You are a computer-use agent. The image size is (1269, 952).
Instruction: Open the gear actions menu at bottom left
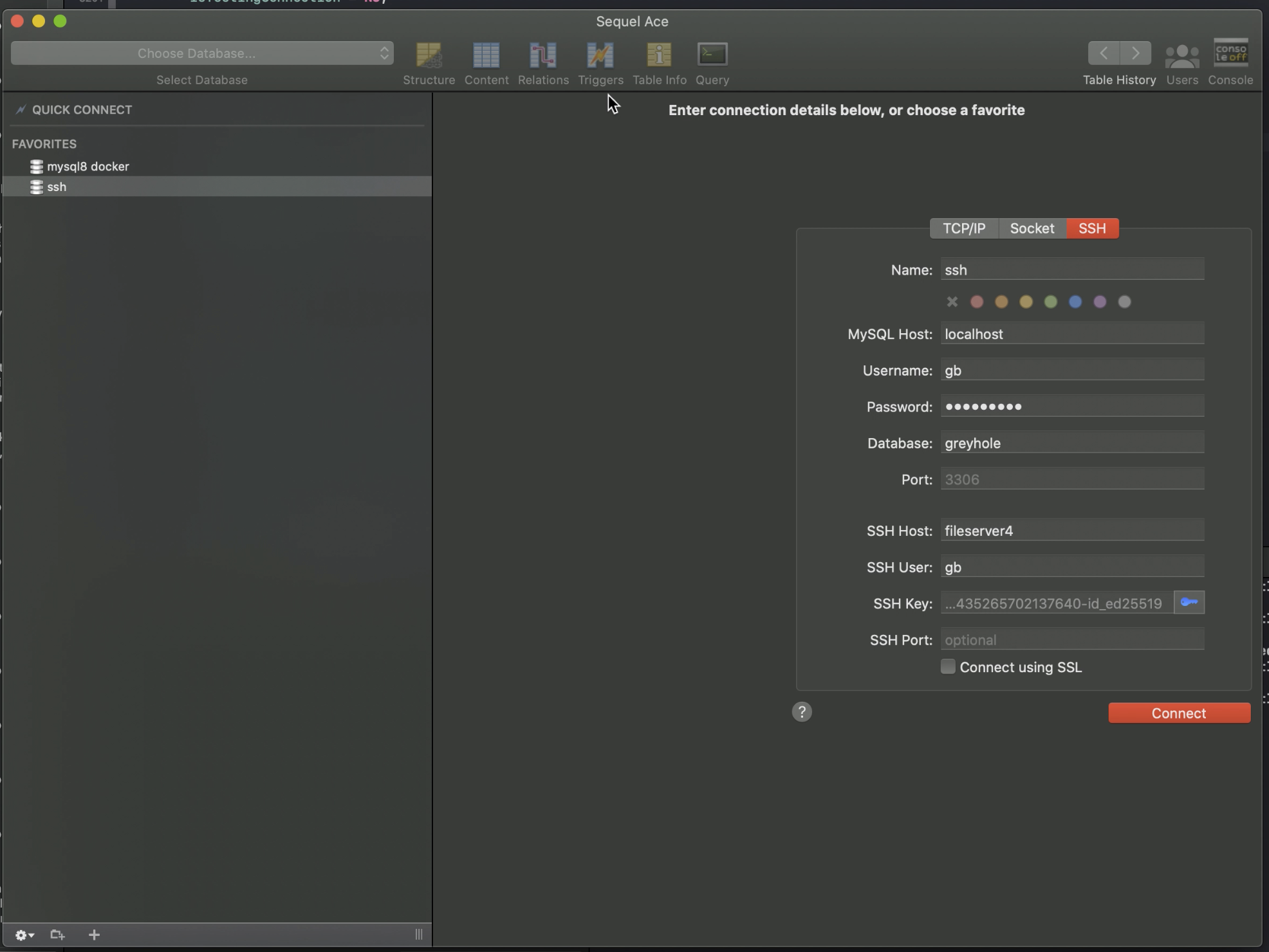(24, 935)
